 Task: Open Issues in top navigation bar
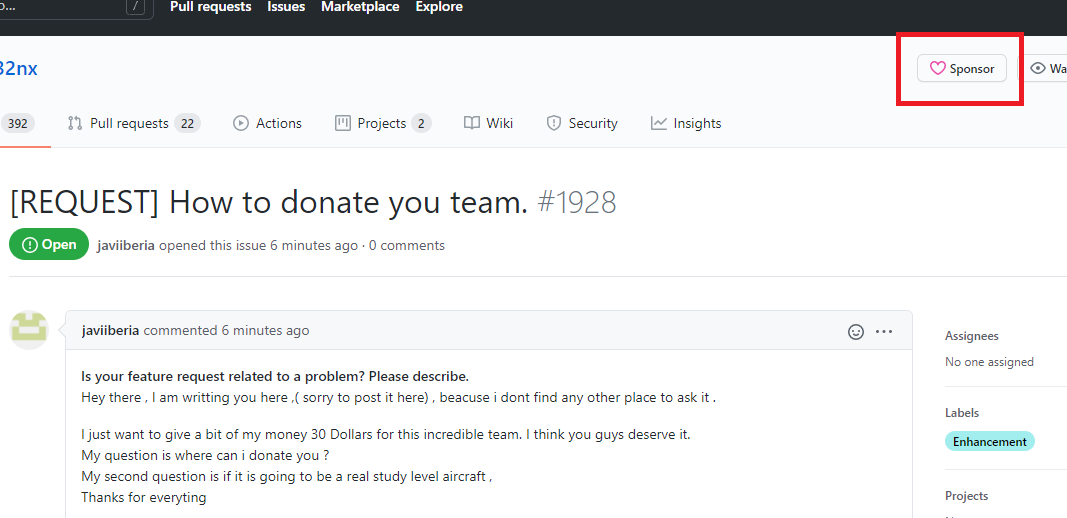pyautogui.click(x=286, y=7)
